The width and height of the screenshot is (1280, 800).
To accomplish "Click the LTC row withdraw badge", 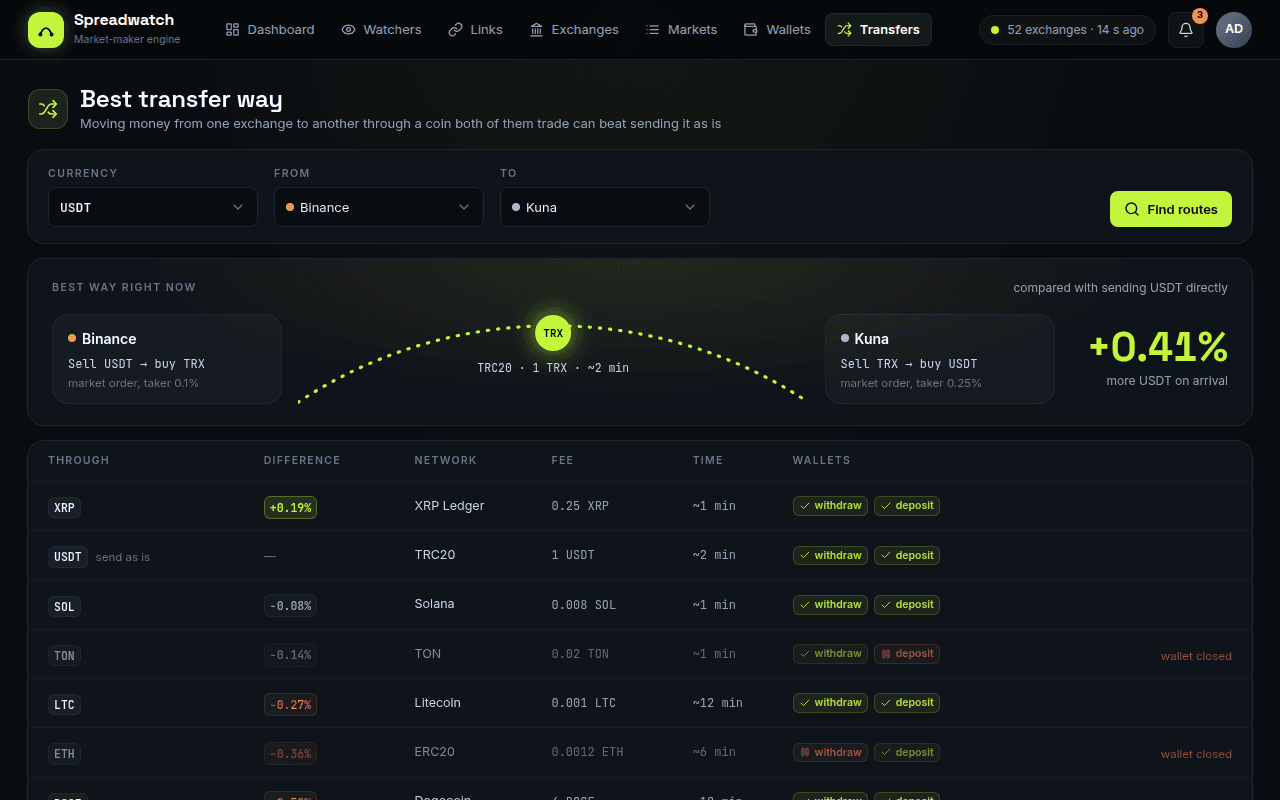I will pos(831,702).
